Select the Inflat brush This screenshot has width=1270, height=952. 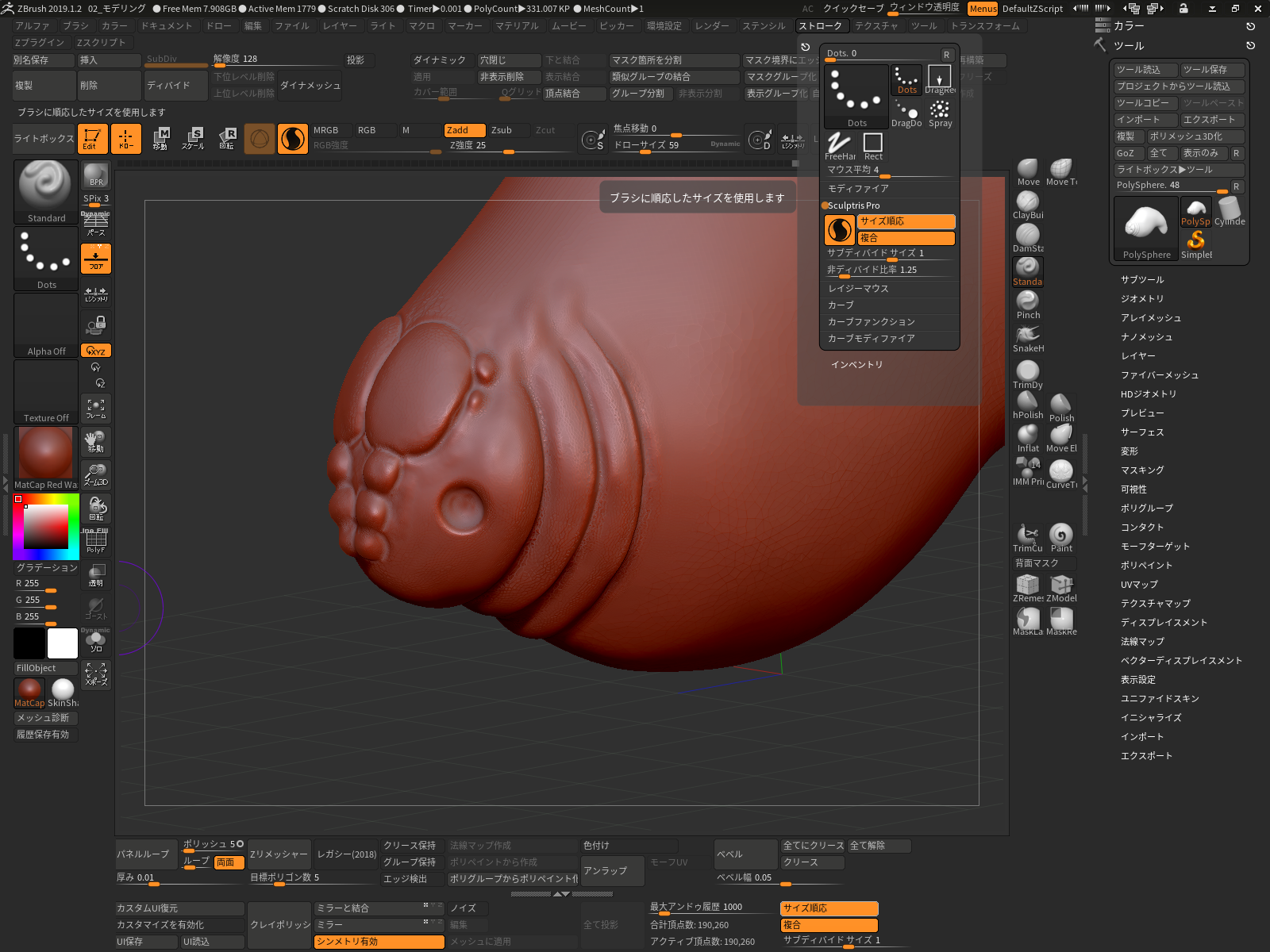(1028, 439)
